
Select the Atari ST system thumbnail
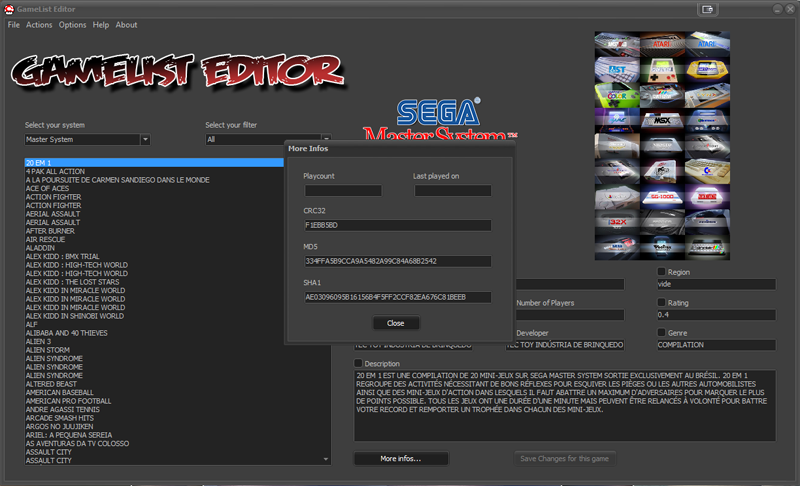[617, 70]
